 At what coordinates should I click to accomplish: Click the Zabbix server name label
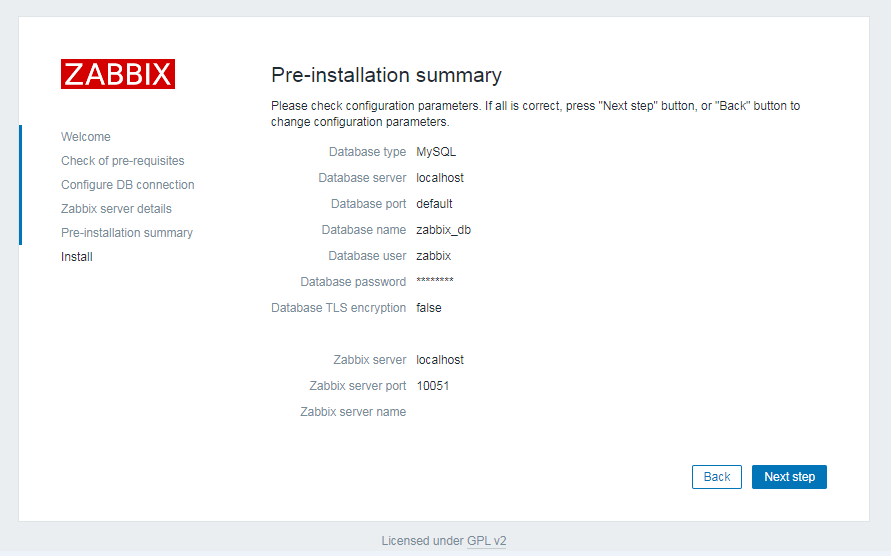(x=353, y=412)
